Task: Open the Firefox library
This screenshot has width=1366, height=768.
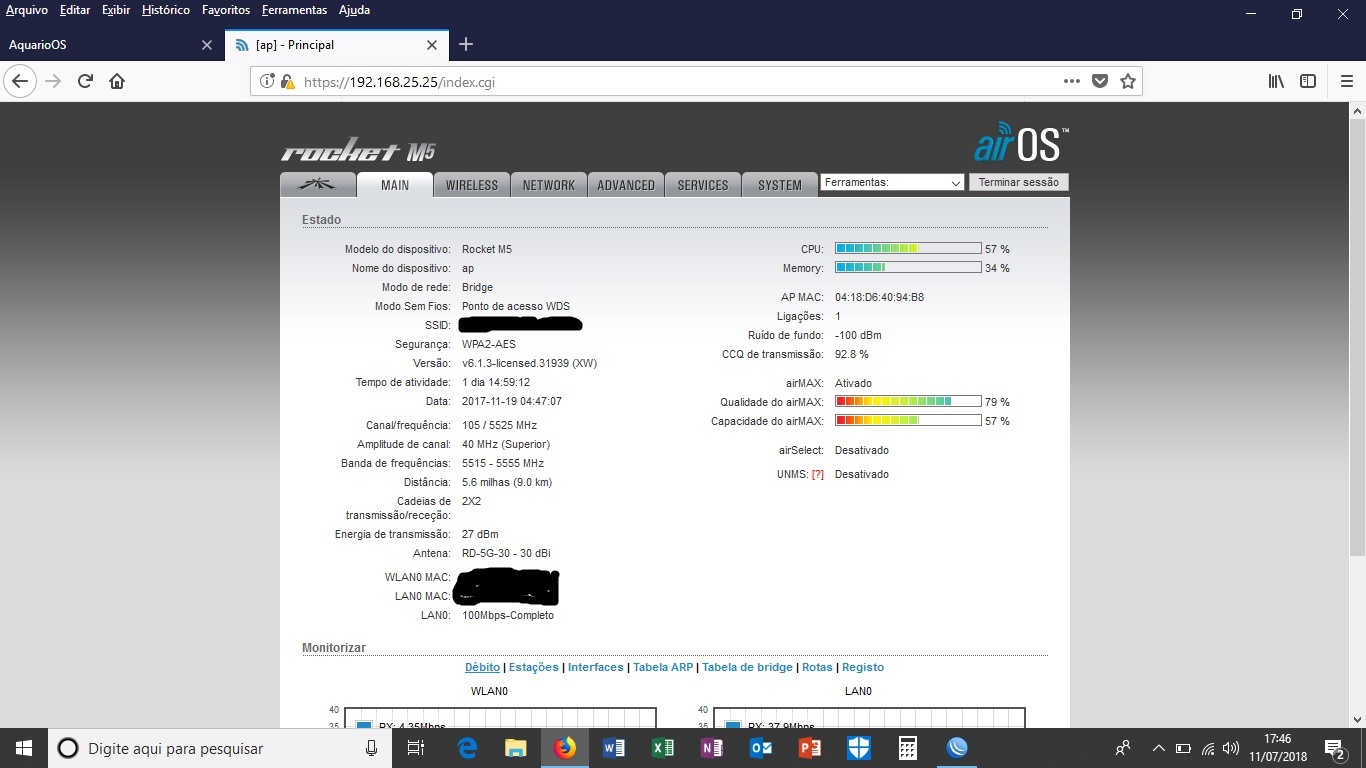Action: pos(1276,82)
